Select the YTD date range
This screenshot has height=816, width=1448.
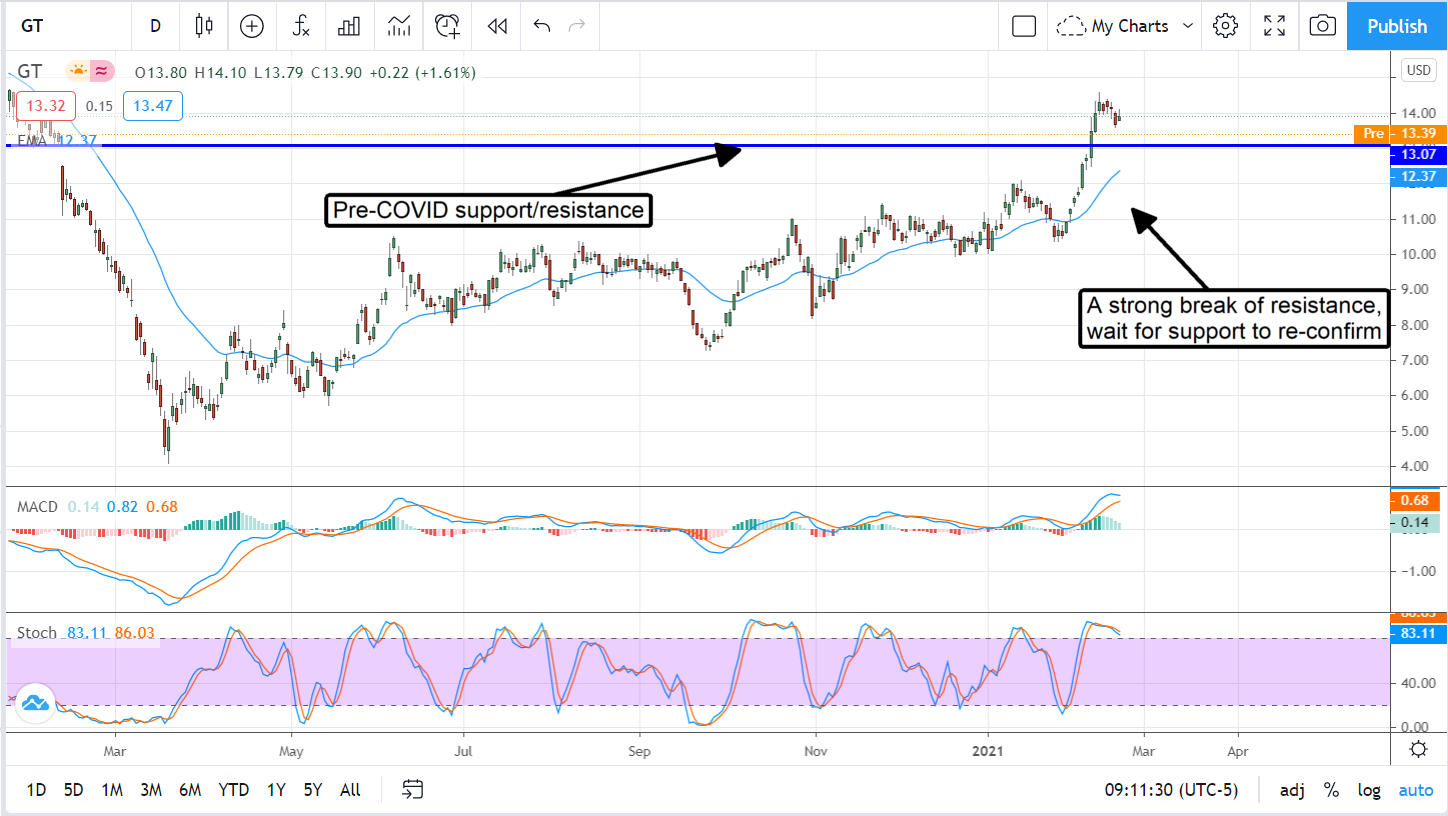[x=233, y=790]
